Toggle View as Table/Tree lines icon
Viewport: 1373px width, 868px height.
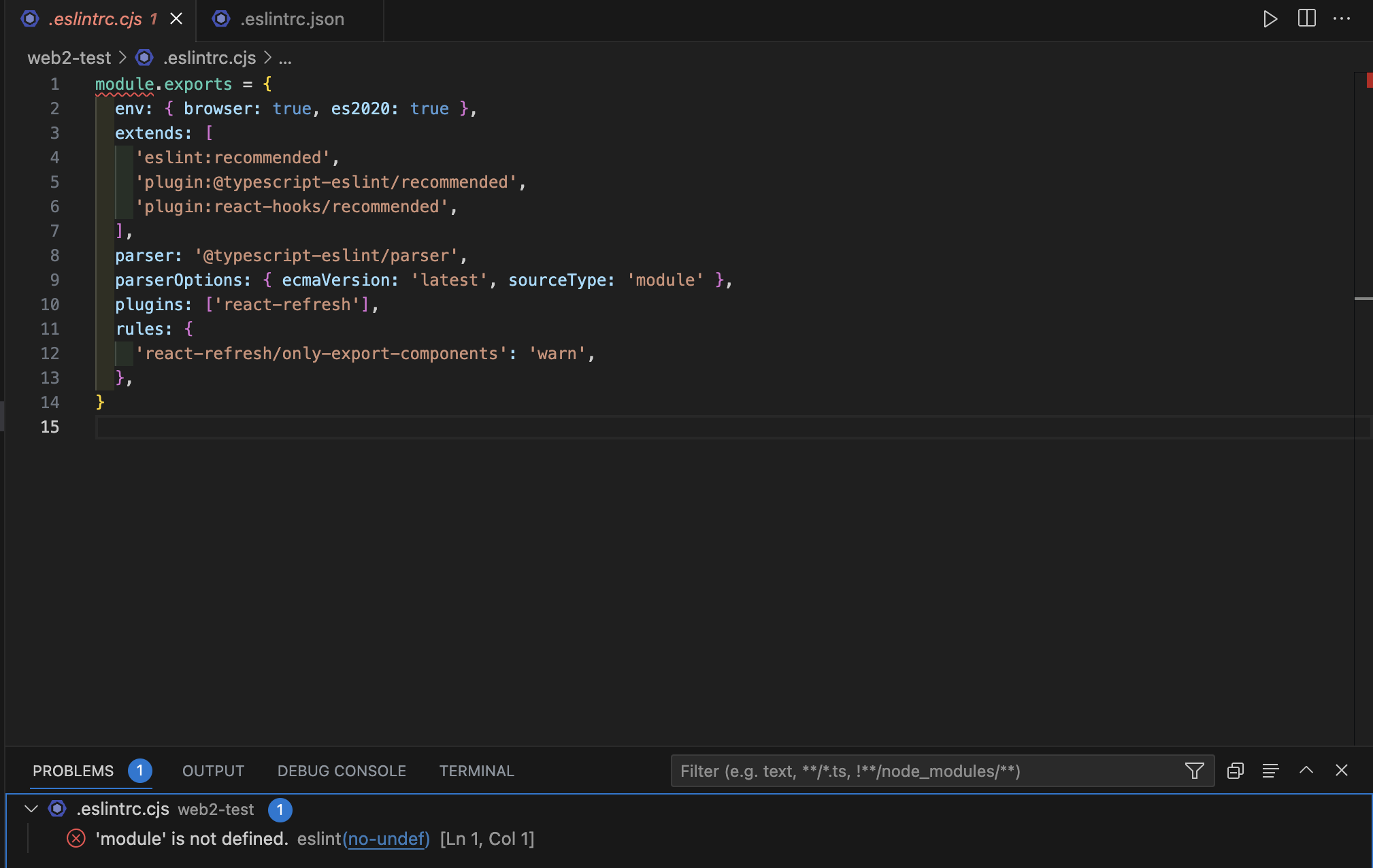point(1270,771)
